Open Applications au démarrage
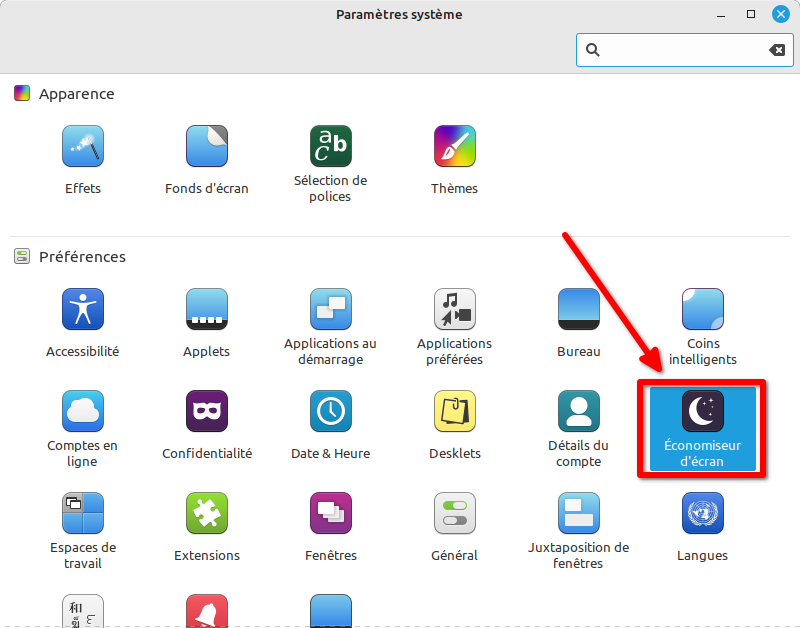The height and width of the screenshot is (628, 800). pos(331,310)
